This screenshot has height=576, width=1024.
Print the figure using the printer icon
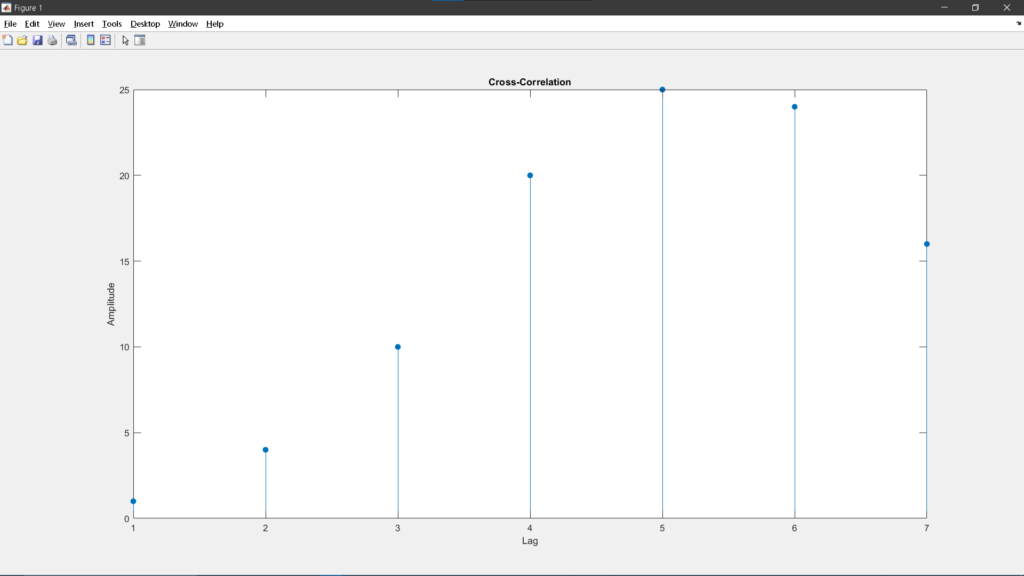tap(52, 40)
